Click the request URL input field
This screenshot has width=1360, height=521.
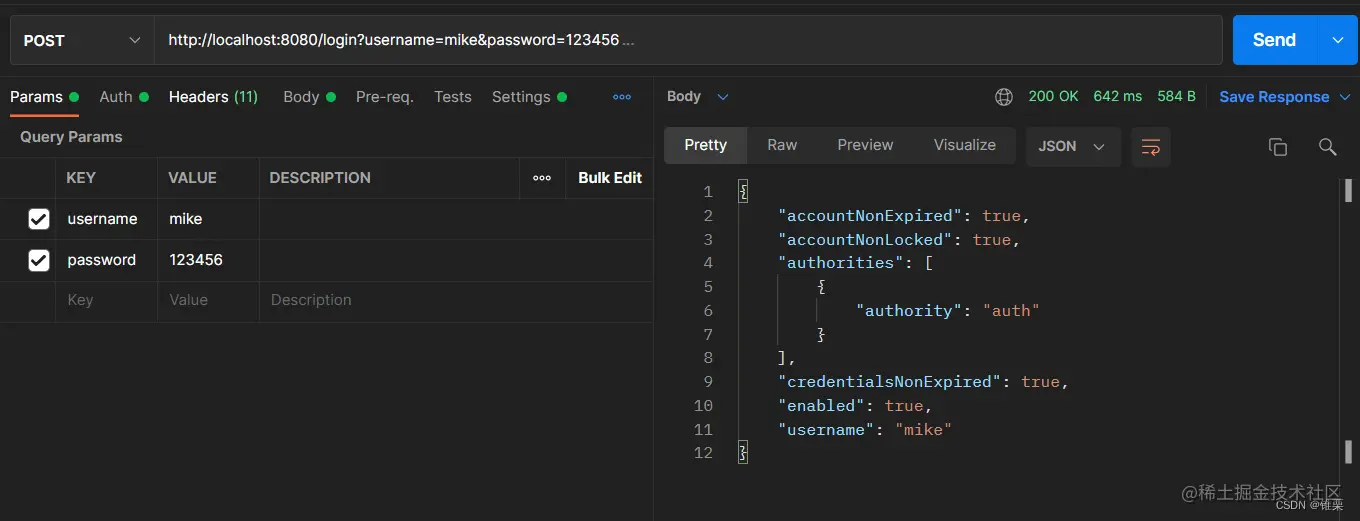(x=690, y=40)
